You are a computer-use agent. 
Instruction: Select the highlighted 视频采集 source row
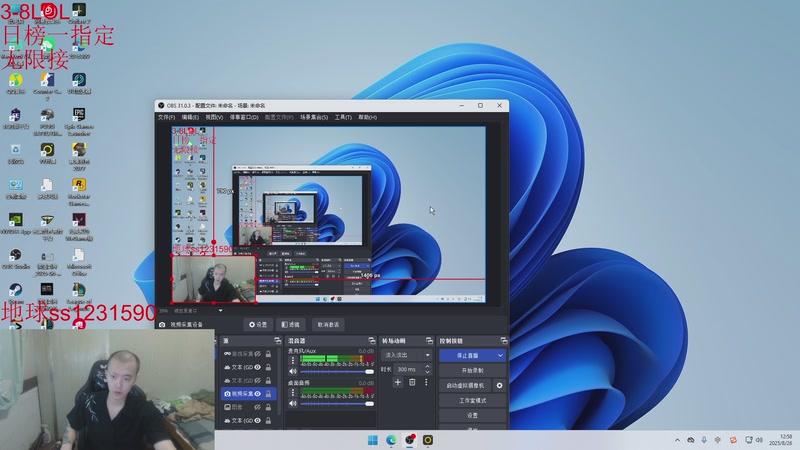[x=248, y=394]
